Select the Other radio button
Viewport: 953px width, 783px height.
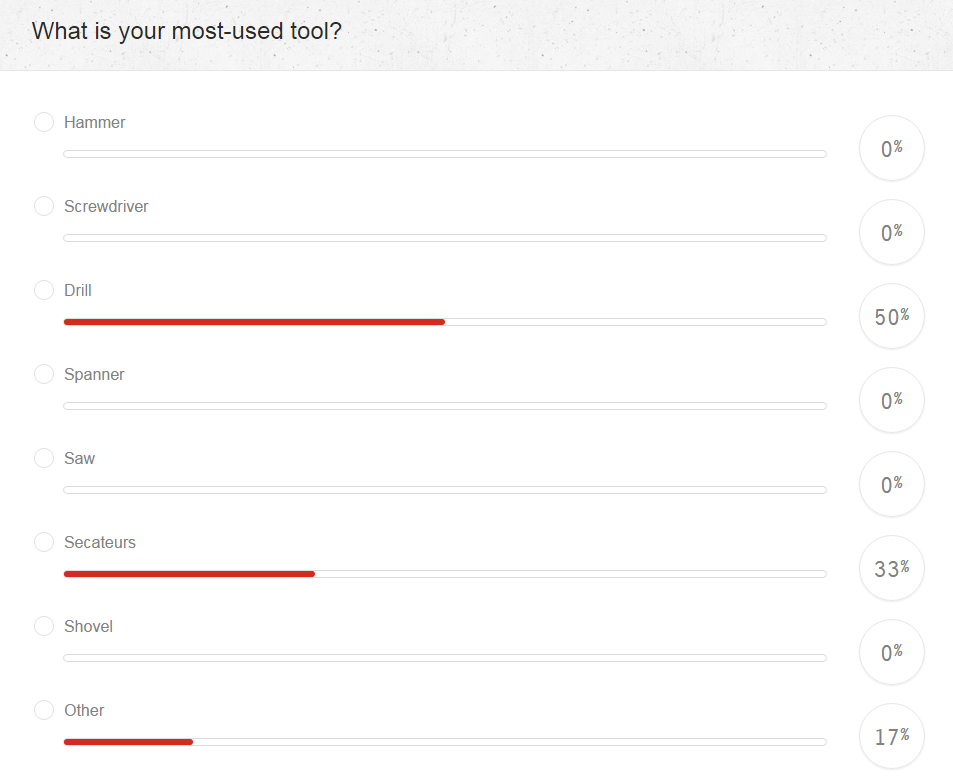coord(44,710)
